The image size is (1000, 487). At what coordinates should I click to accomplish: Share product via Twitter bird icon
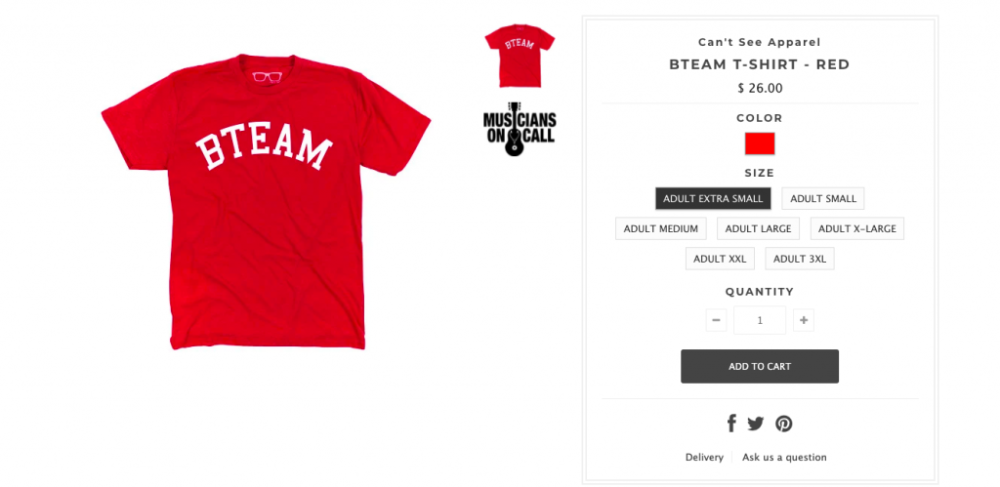[755, 423]
